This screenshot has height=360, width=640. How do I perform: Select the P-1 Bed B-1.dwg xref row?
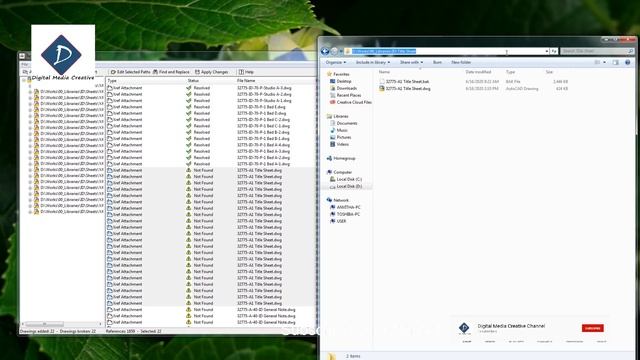click(x=211, y=138)
